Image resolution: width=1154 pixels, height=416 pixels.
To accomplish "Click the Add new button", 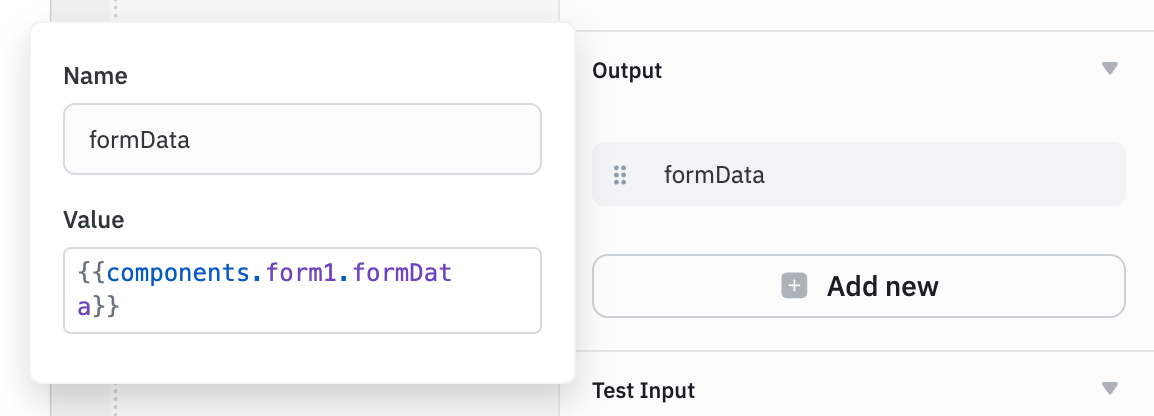I will [858, 287].
